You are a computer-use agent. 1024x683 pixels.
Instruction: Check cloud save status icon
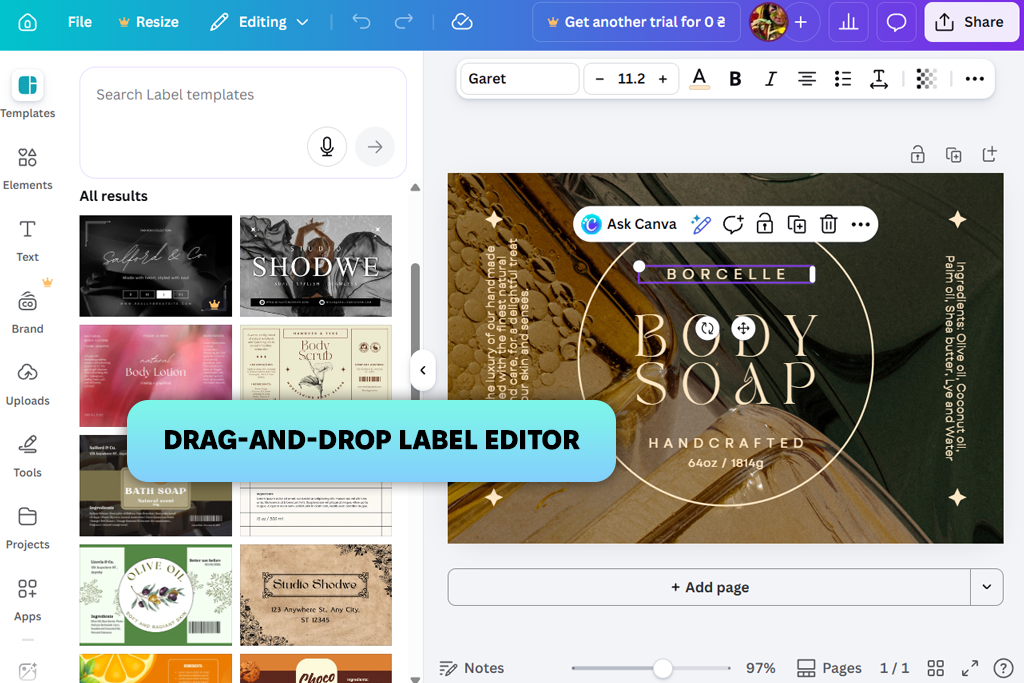pyautogui.click(x=462, y=22)
